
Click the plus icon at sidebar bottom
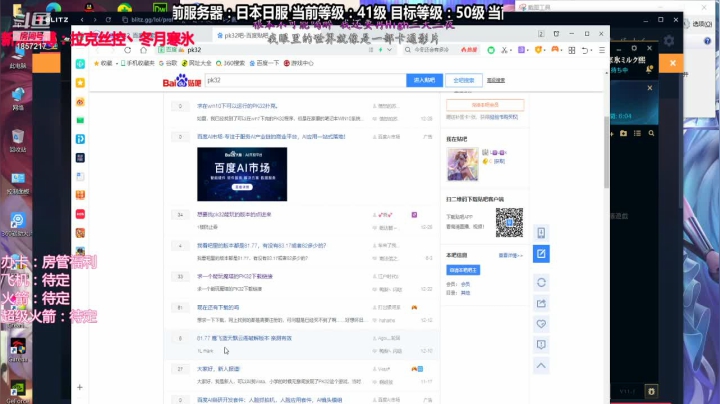79,387
